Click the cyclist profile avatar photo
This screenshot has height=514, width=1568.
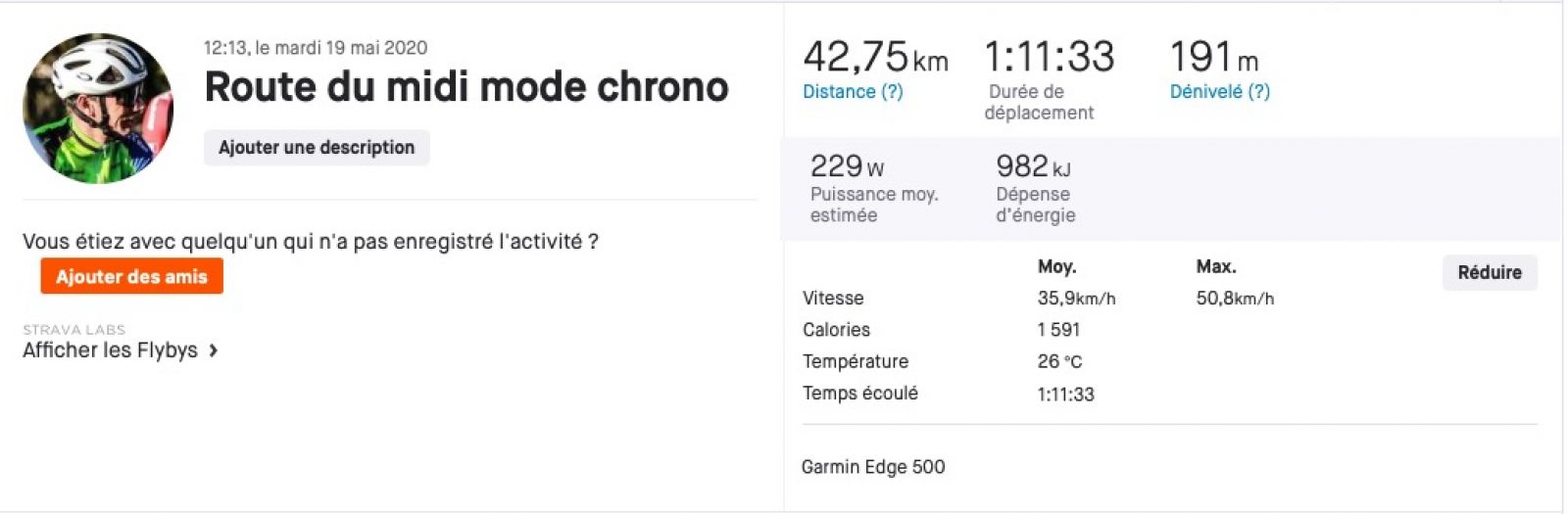98,108
